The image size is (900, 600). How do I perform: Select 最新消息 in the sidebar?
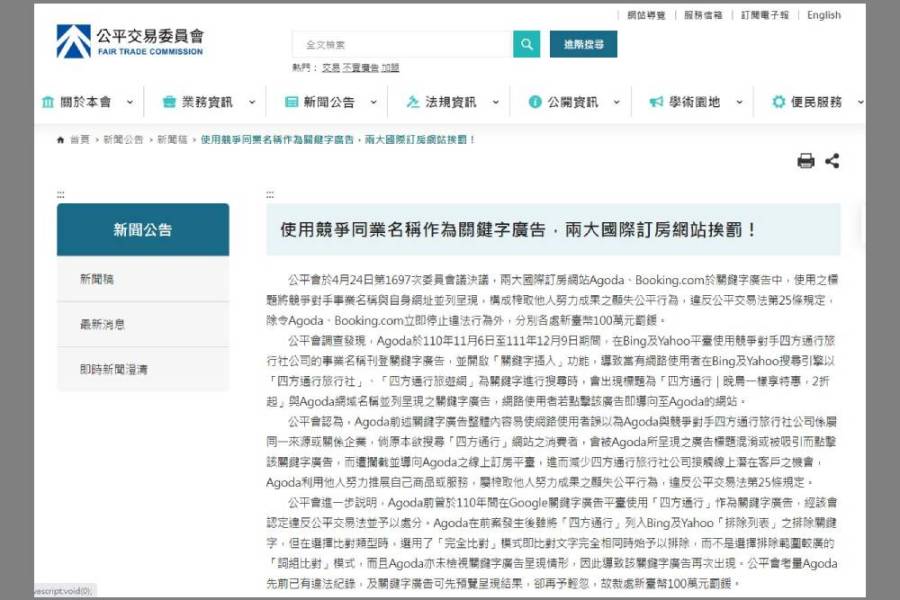click(x=143, y=324)
